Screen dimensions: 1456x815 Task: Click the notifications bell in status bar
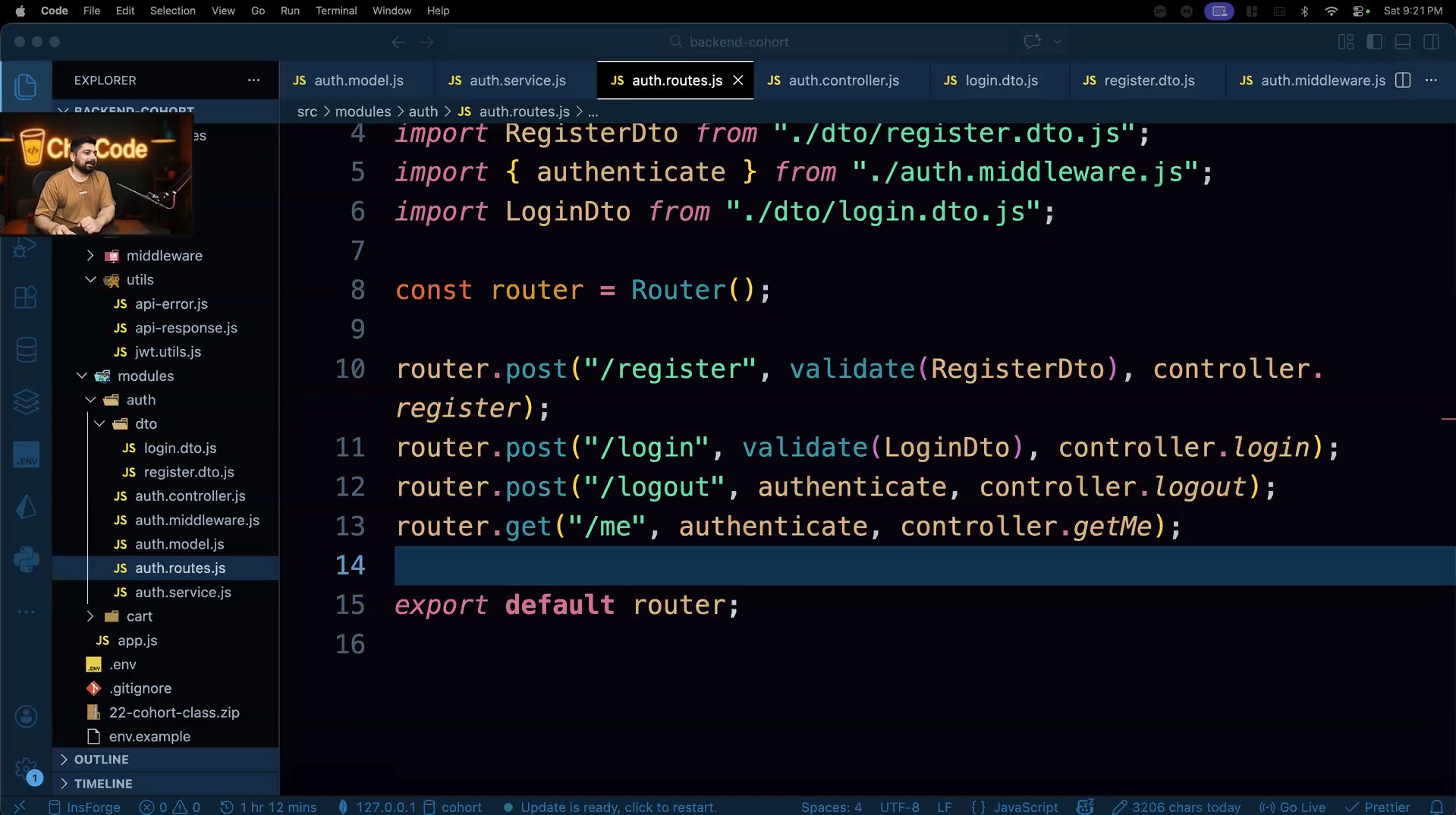(x=1436, y=807)
